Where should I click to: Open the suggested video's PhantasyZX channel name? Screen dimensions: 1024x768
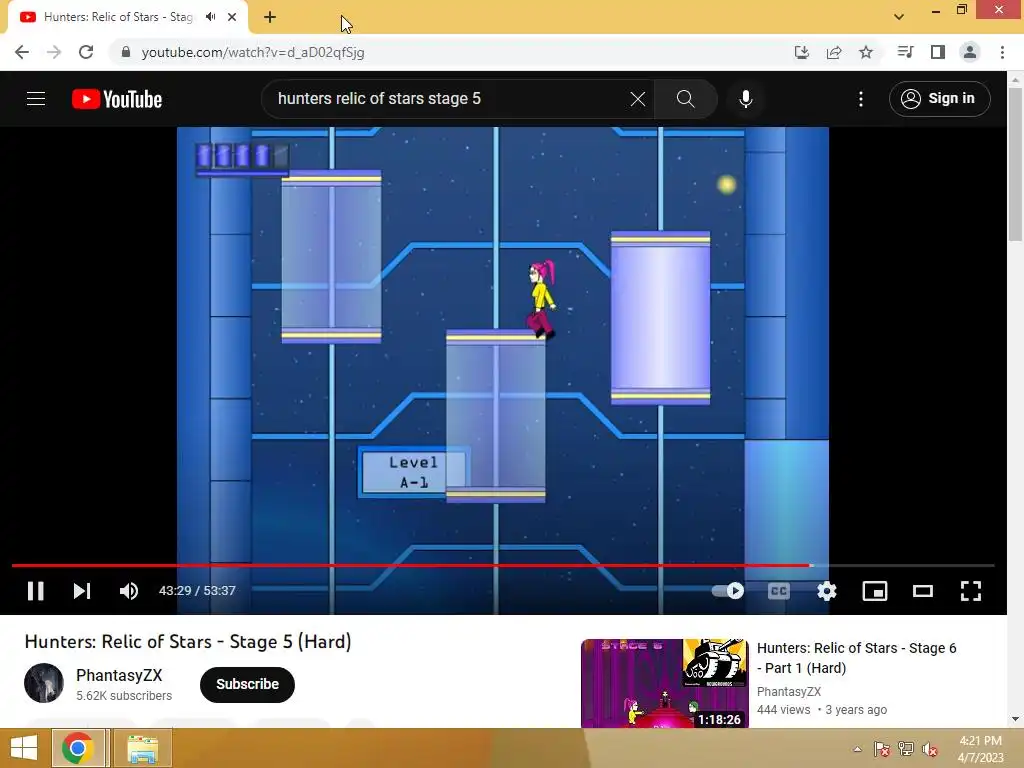(789, 692)
